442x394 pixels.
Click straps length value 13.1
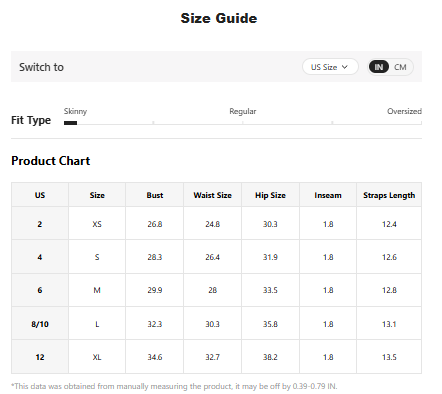click(389, 324)
